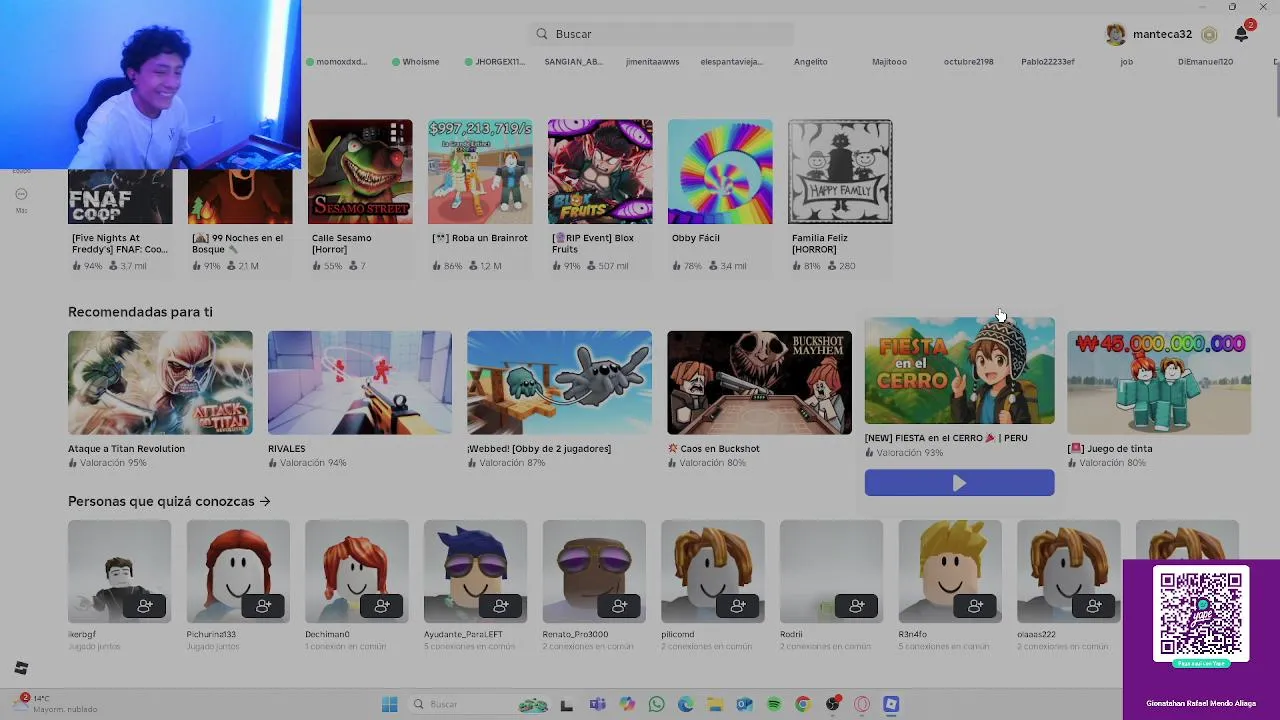Click friend name DiEmanuel120
The width and height of the screenshot is (1280, 720).
click(x=1205, y=62)
